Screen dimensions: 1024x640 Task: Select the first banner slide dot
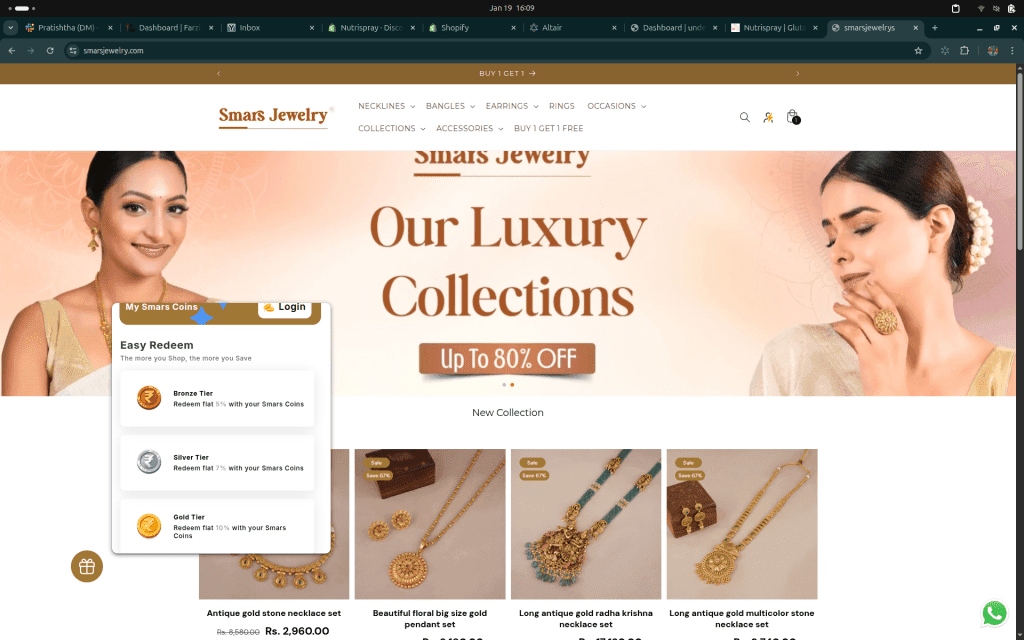(504, 385)
